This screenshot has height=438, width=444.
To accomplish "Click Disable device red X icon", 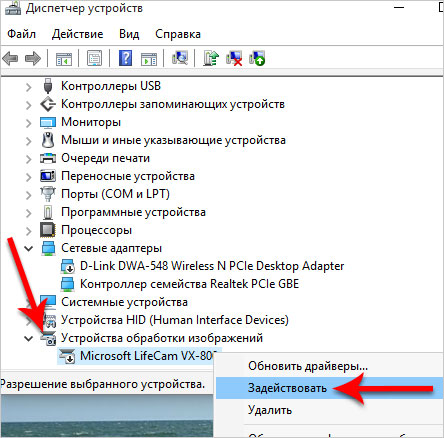I will (x=234, y=58).
